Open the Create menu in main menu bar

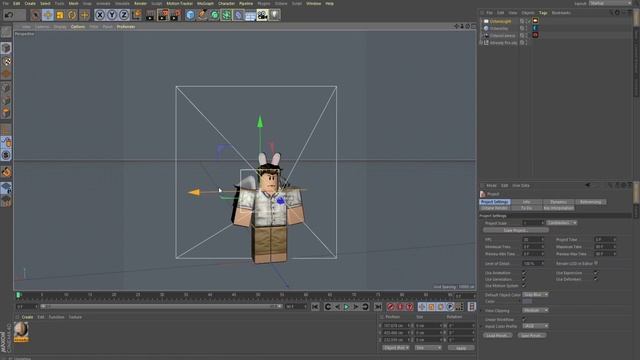click(x=30, y=3)
